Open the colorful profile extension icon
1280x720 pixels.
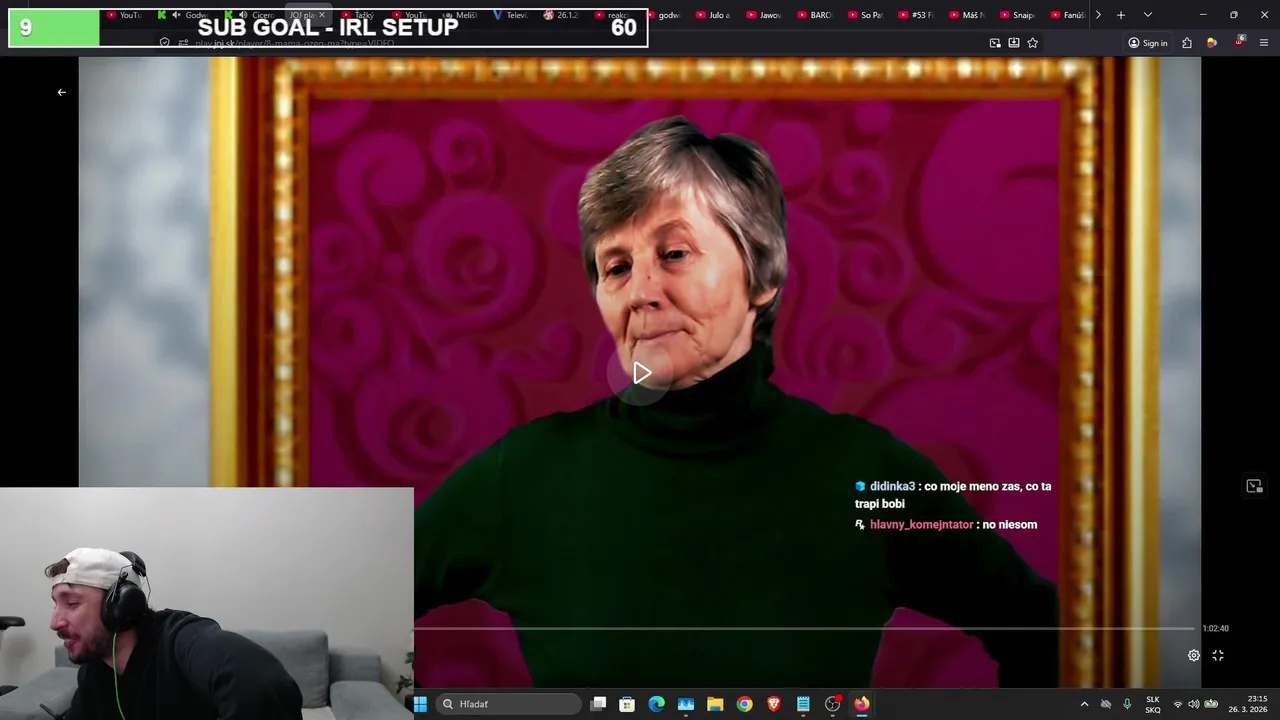1212,43
